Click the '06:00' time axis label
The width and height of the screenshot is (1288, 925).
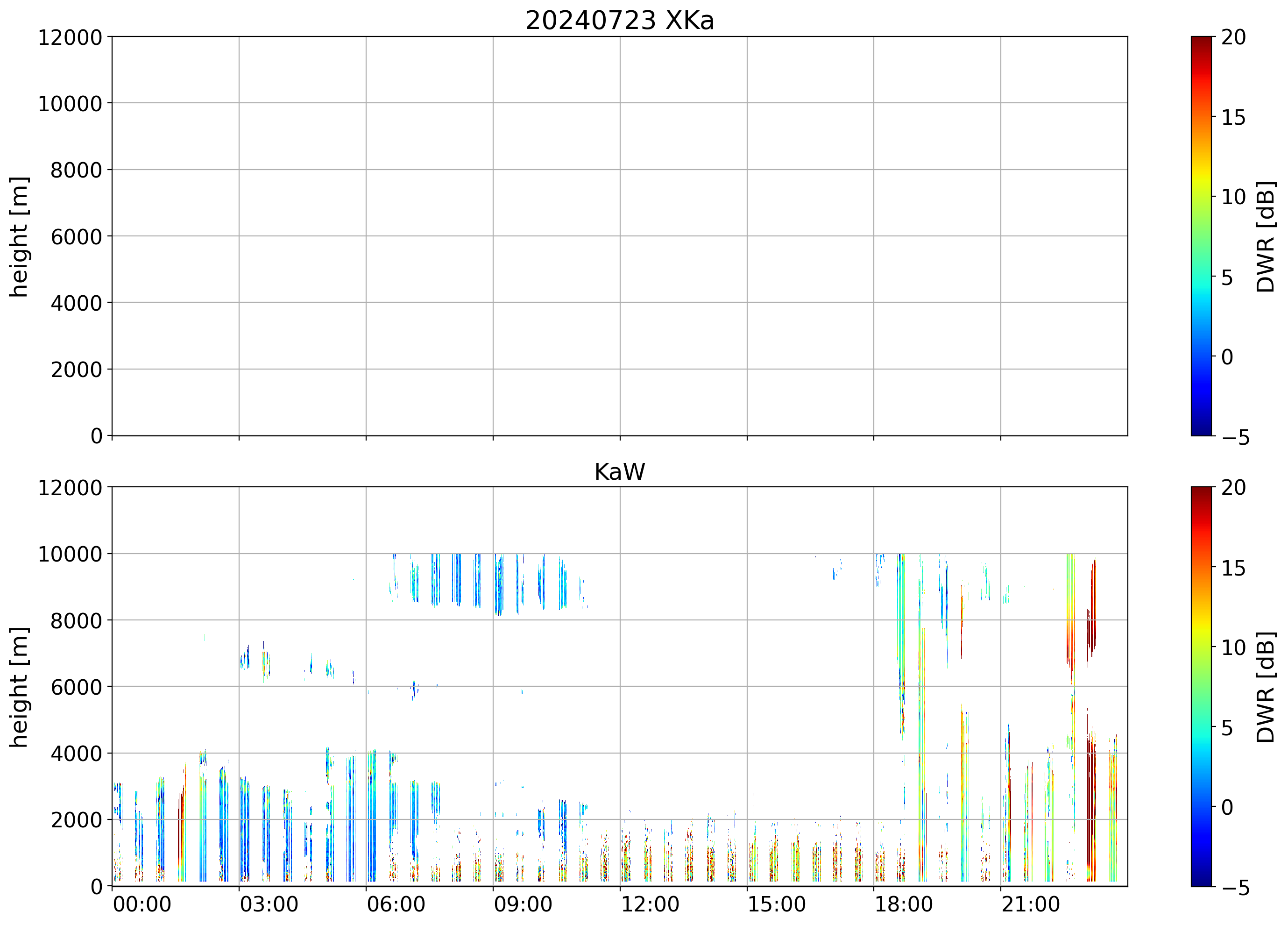[x=396, y=904]
